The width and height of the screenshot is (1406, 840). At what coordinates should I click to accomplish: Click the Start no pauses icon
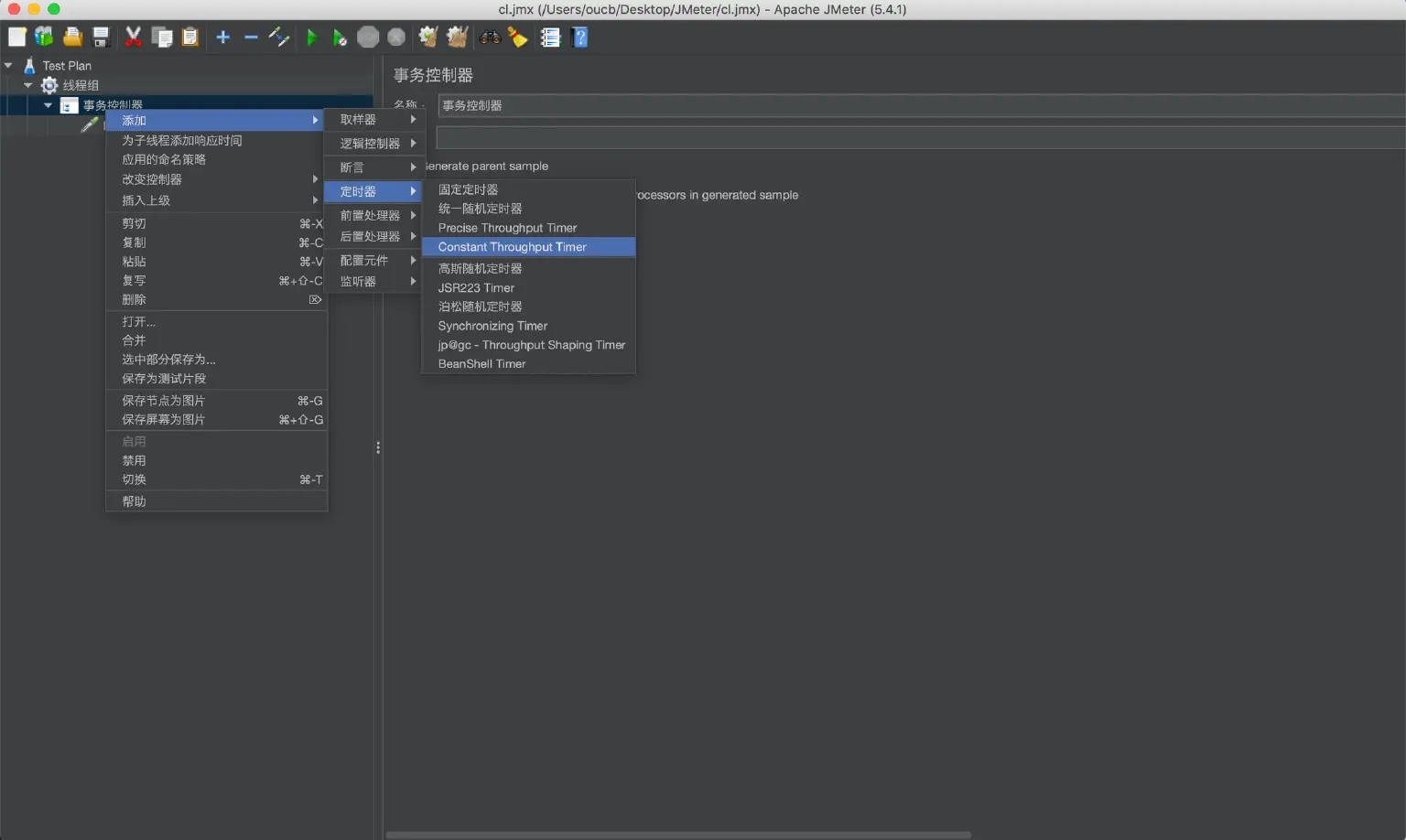pos(340,38)
